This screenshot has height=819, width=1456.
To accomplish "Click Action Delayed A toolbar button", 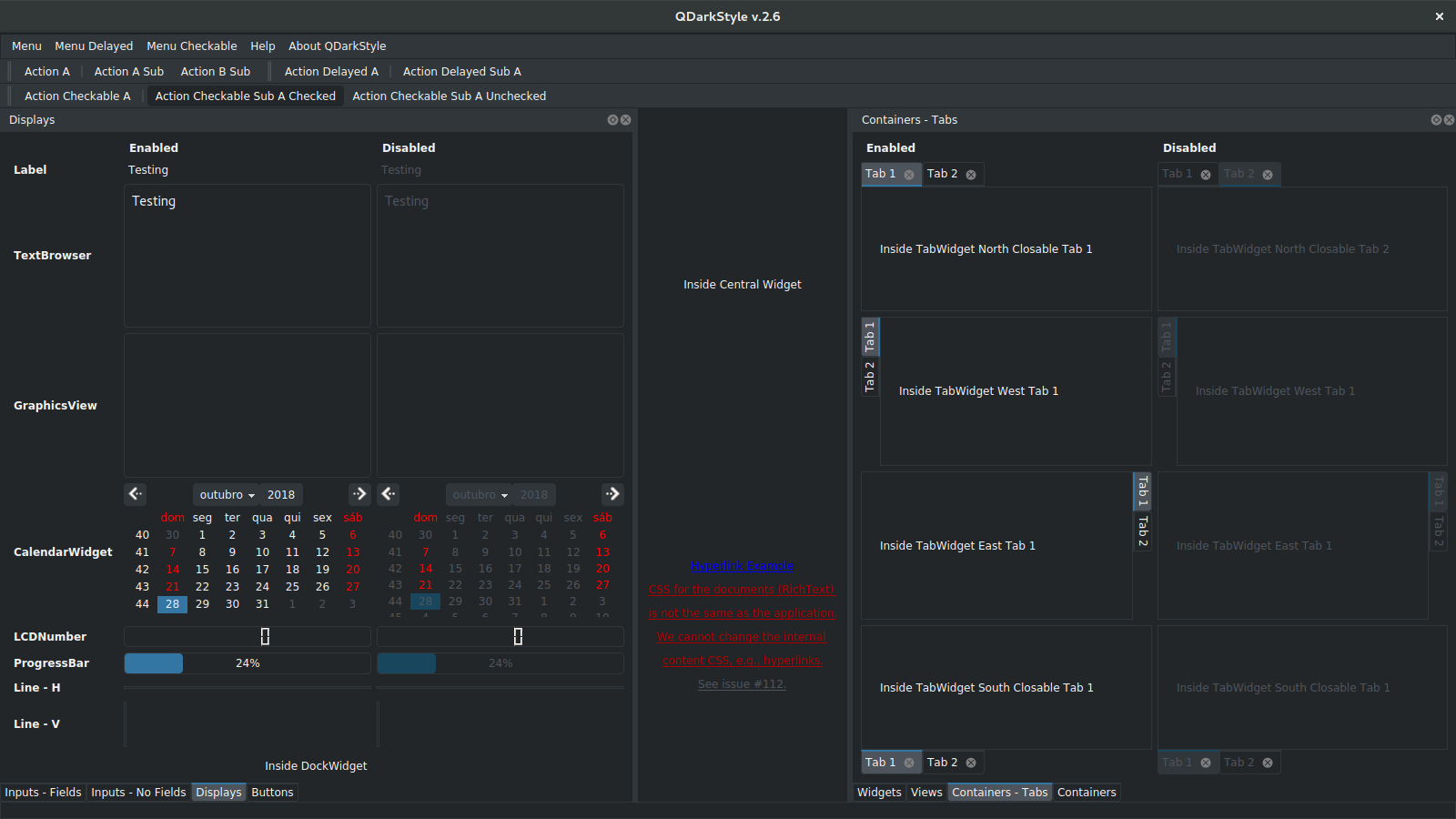I will point(331,72).
